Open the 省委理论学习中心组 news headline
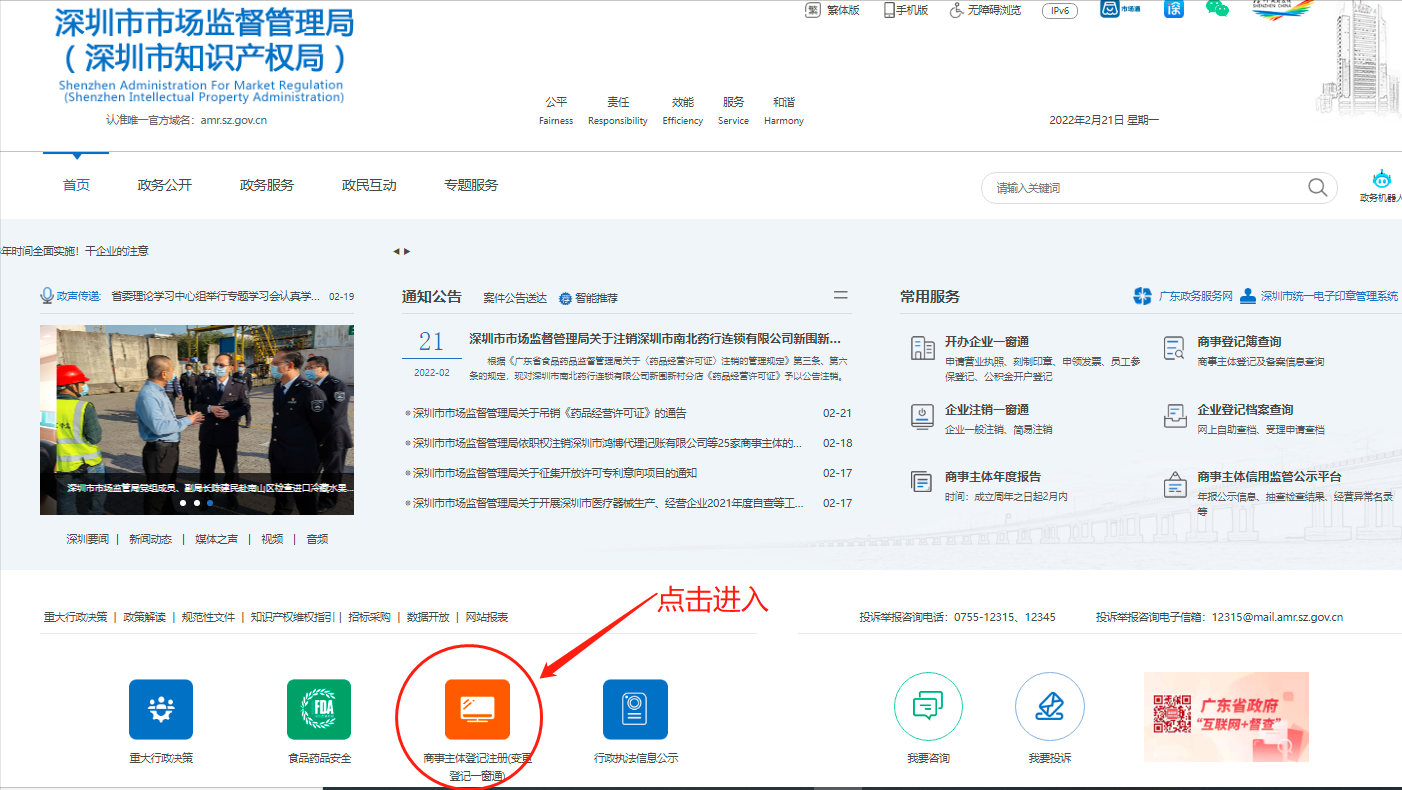Image resolution: width=1402 pixels, height=790 pixels. [x=215, y=296]
